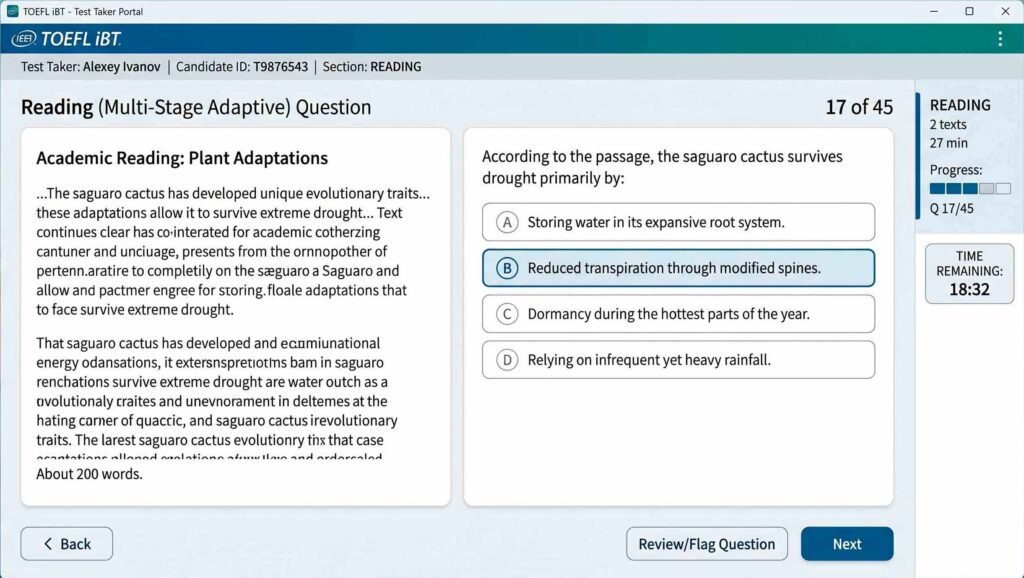Click the Review/Flag Question button
Screen dimensions: 1024x578
click(x=707, y=544)
